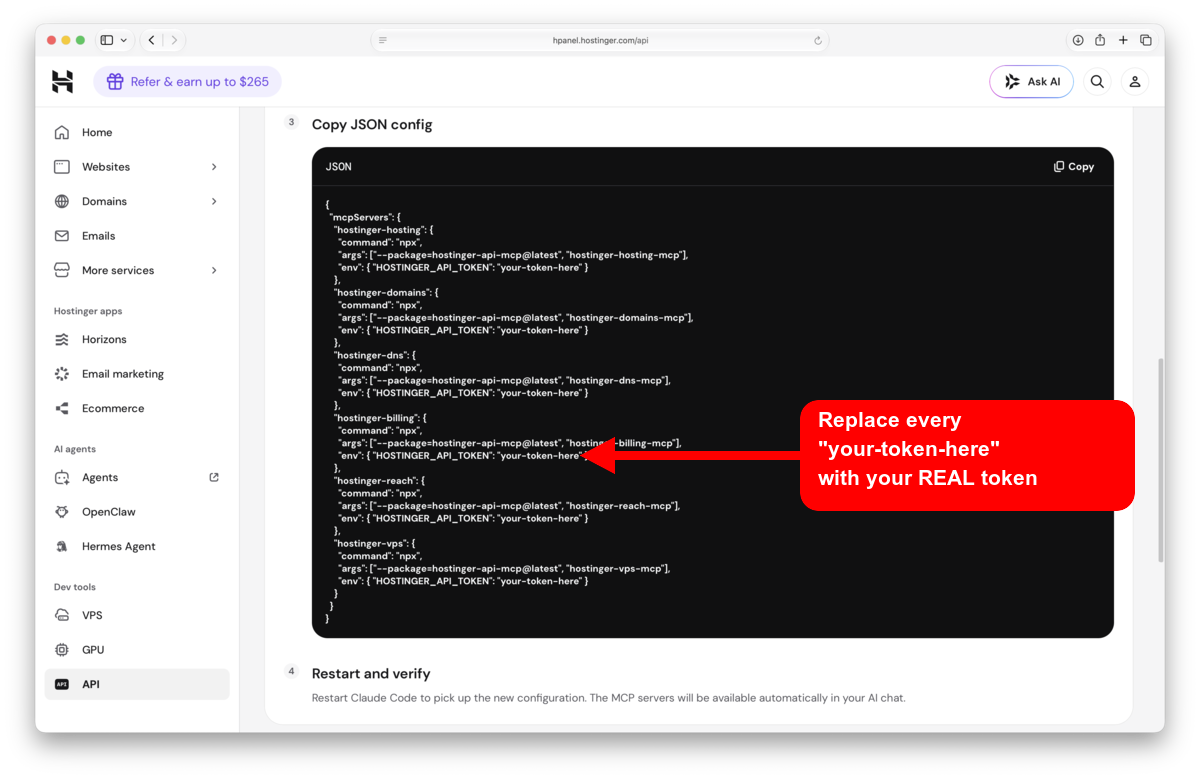Open GPU under Dev tools
The height and width of the screenshot is (779, 1200).
click(137, 650)
